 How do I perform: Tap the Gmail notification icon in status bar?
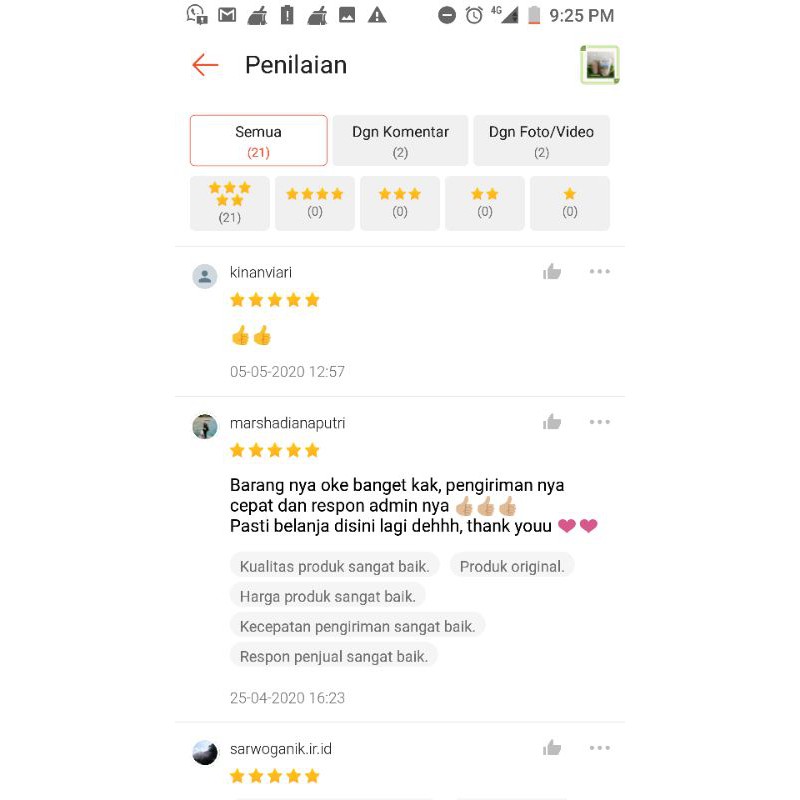(227, 15)
